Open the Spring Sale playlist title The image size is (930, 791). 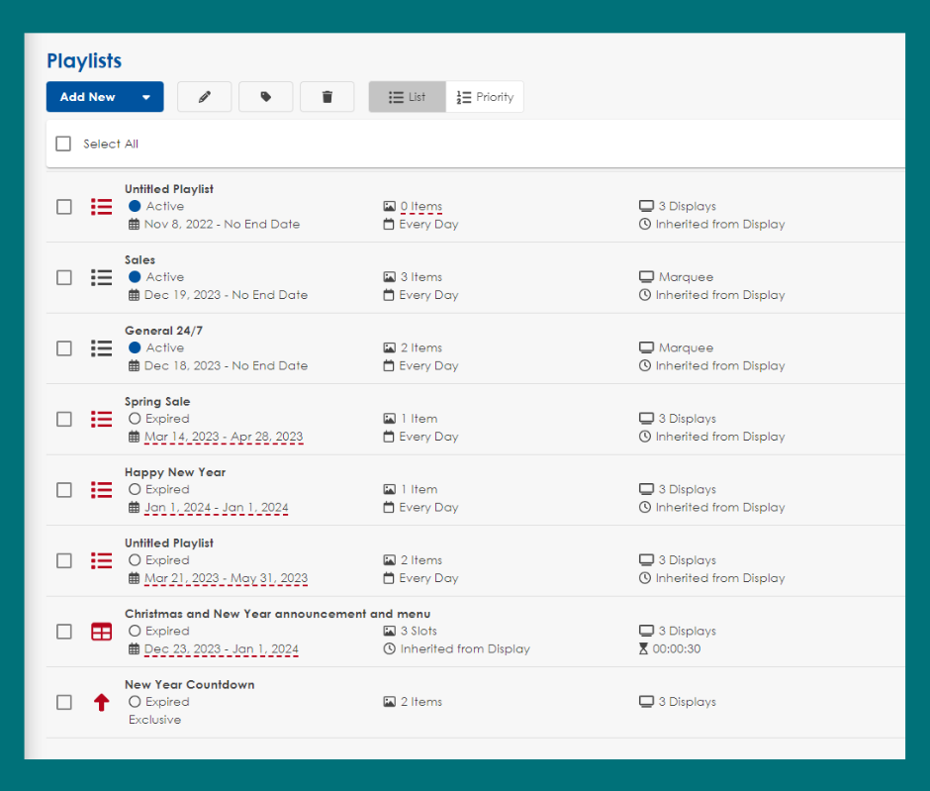click(x=157, y=401)
